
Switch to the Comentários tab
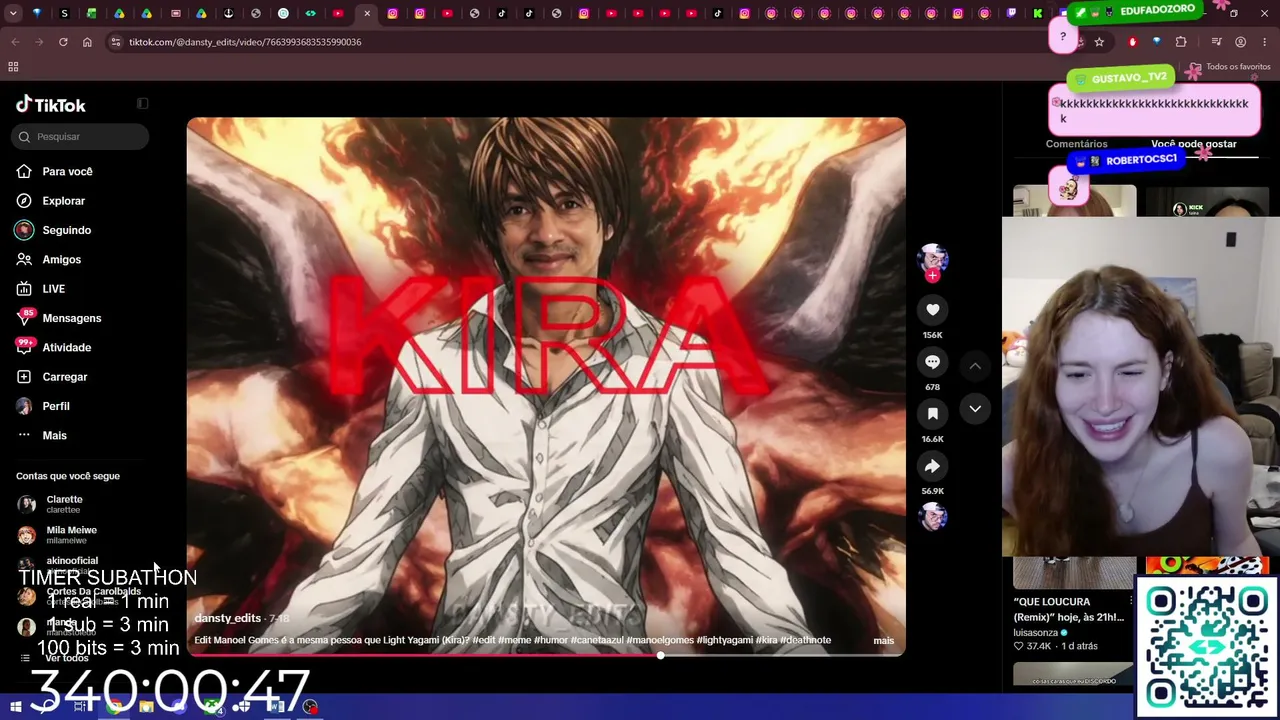coord(1076,144)
